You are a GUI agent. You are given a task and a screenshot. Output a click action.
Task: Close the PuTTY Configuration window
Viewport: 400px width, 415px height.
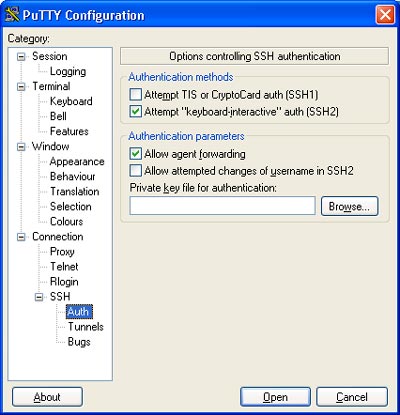click(385, 15)
